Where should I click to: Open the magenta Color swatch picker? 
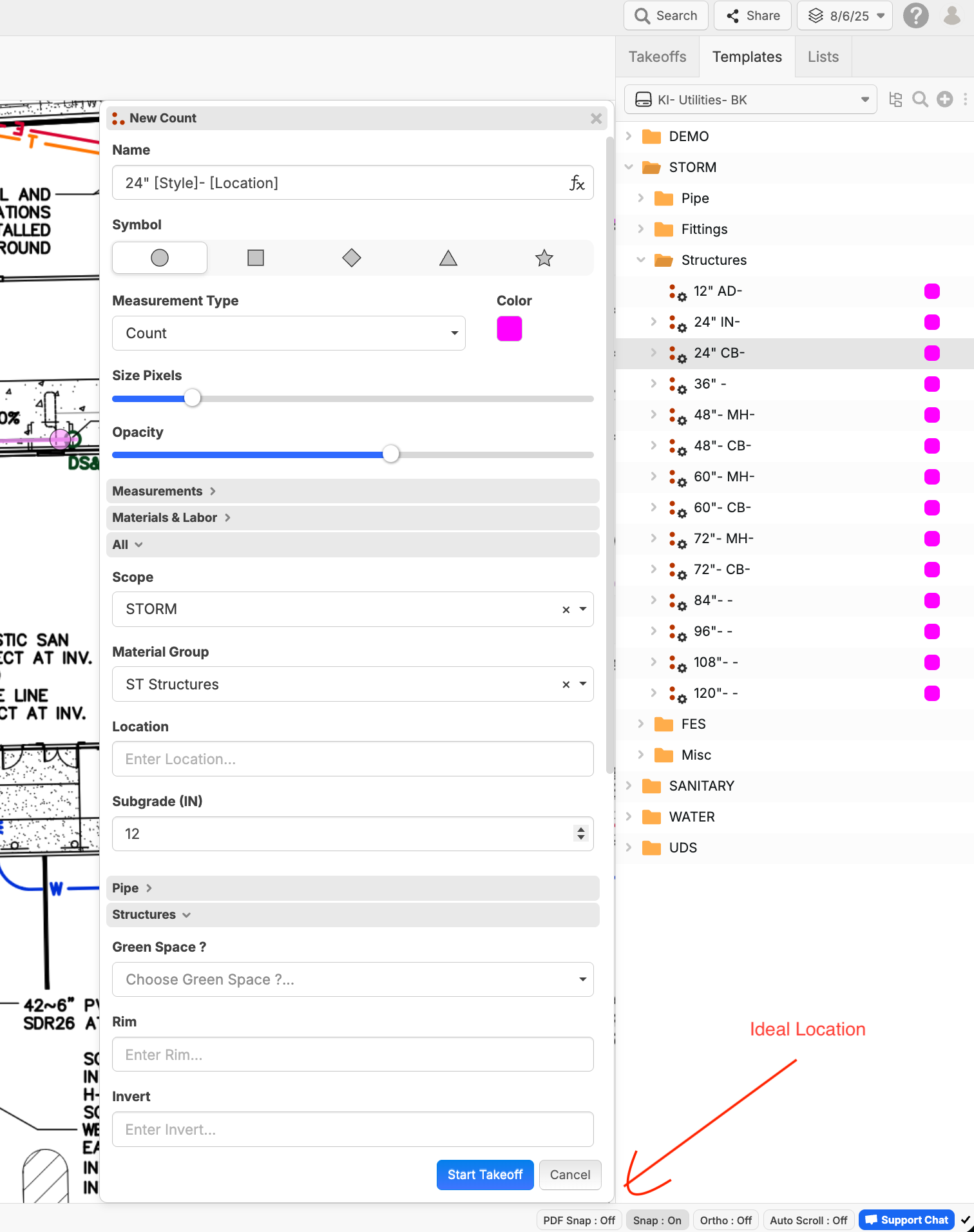pyautogui.click(x=509, y=329)
